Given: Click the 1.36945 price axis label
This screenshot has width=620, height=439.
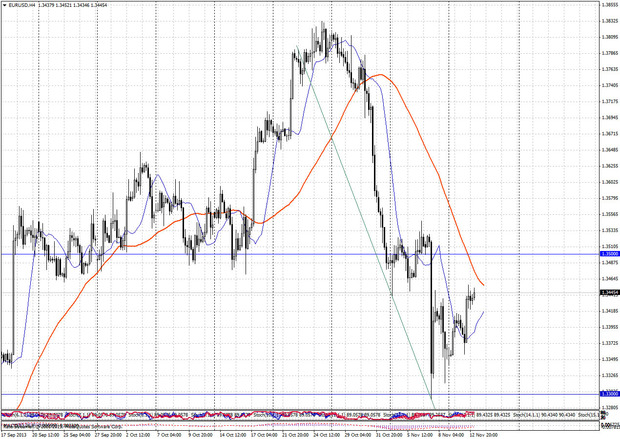Looking at the screenshot, I should pyautogui.click(x=610, y=118).
